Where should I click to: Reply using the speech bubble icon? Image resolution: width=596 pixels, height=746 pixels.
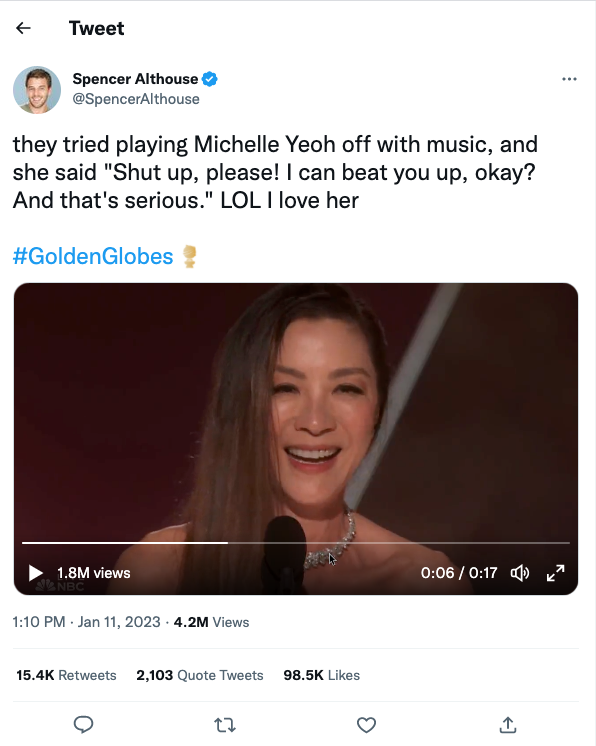[83, 725]
